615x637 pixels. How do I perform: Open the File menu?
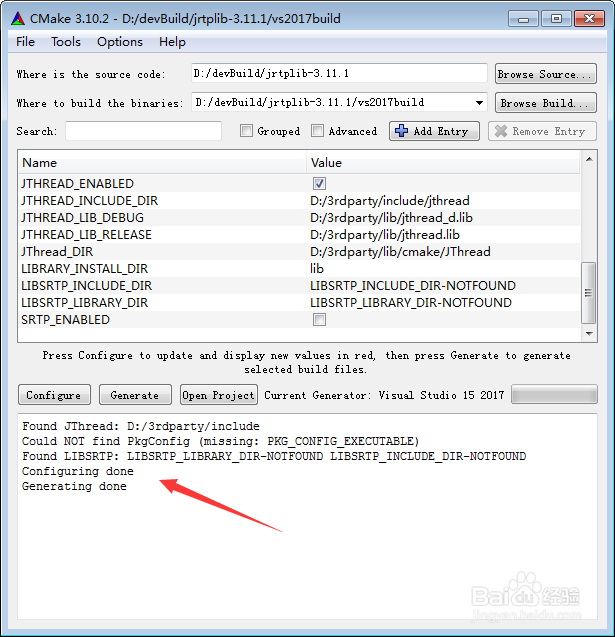[x=25, y=42]
